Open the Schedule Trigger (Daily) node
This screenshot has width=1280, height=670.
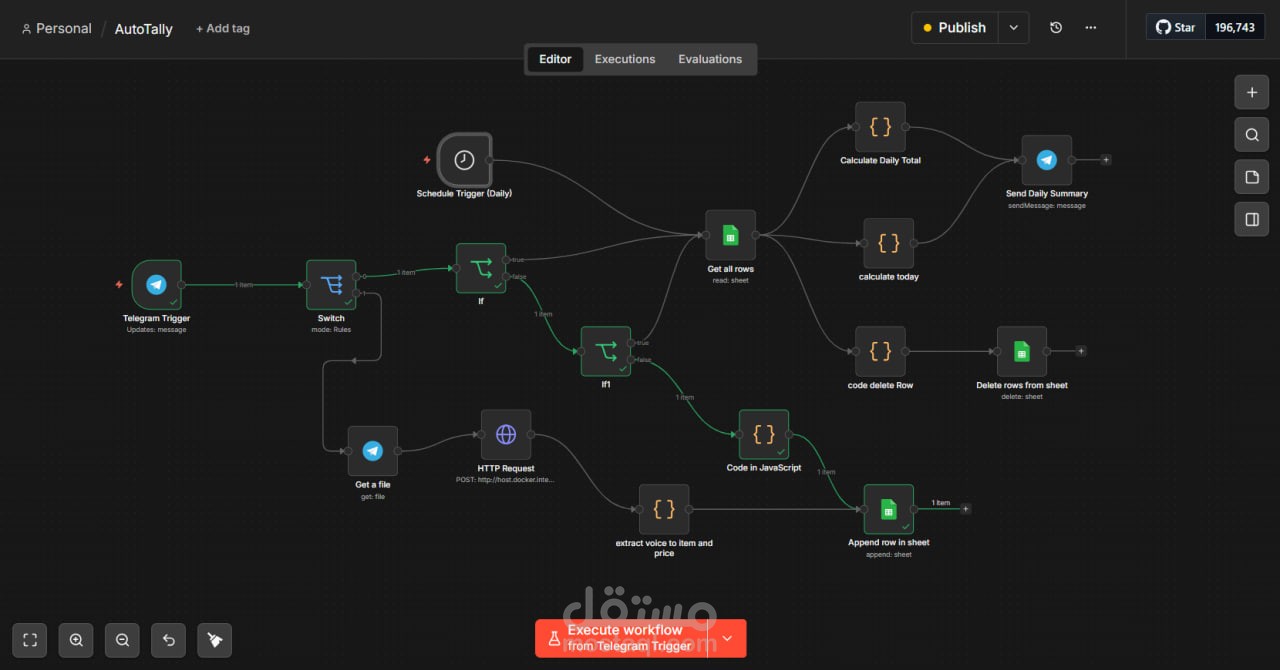[x=464, y=160]
